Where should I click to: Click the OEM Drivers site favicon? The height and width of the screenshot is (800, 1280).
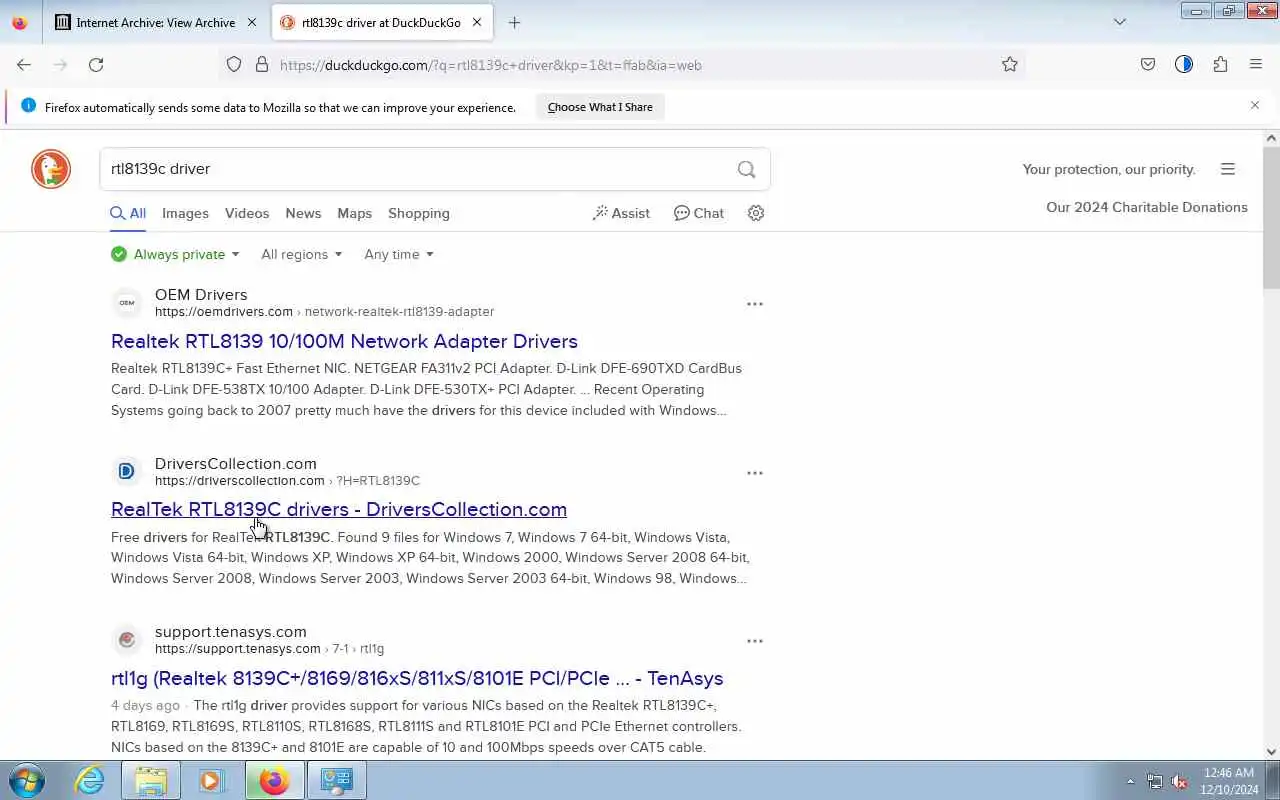(x=127, y=302)
